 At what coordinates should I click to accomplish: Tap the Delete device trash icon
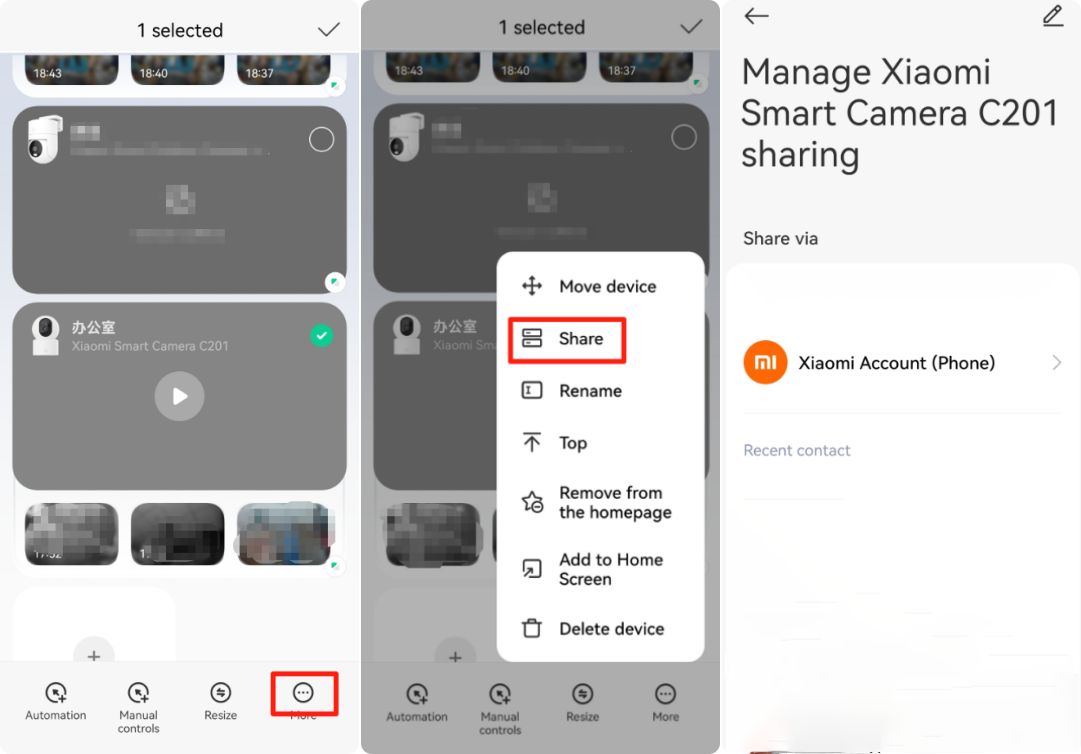pyautogui.click(x=532, y=629)
